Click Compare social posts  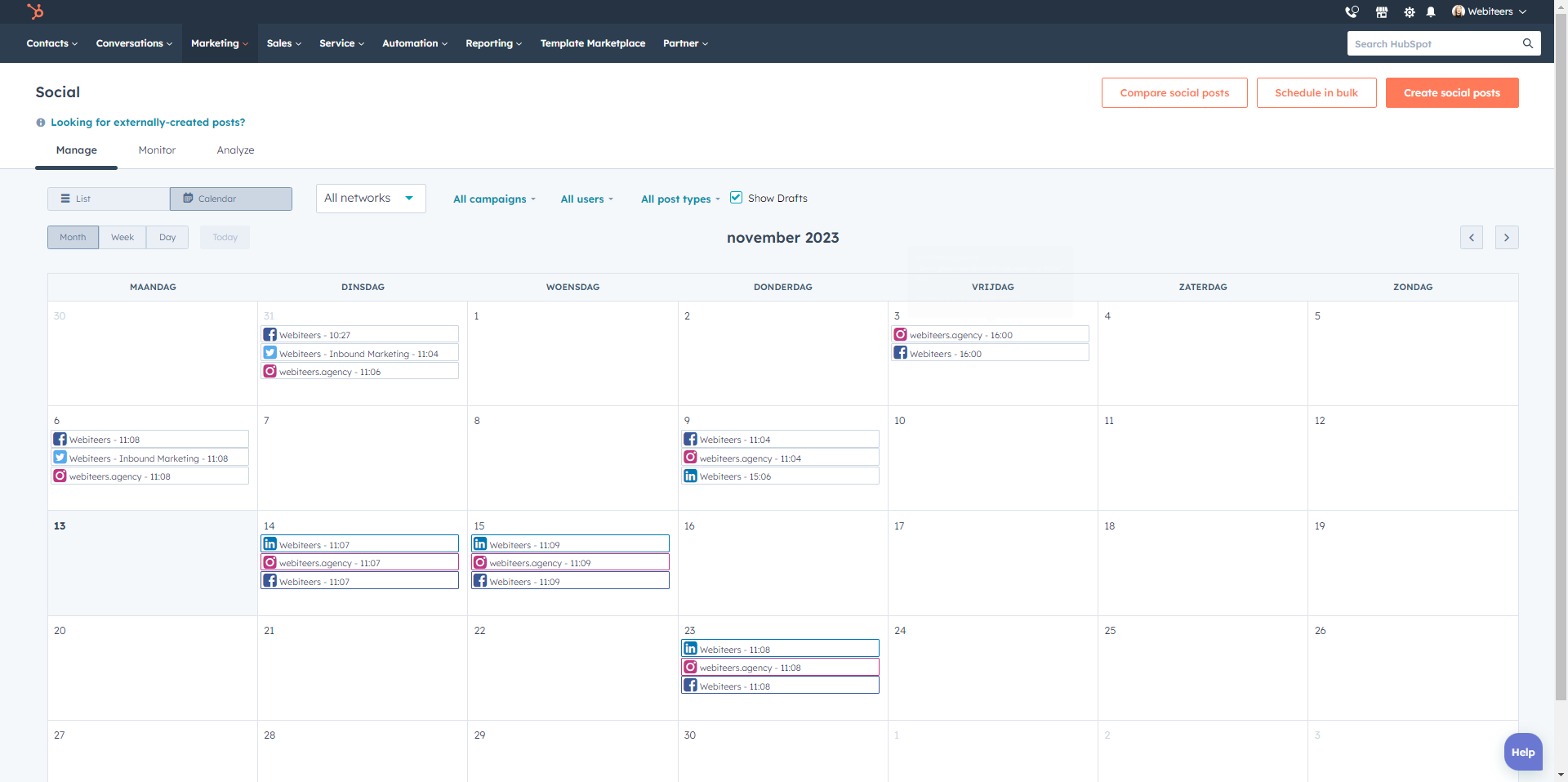pos(1174,92)
